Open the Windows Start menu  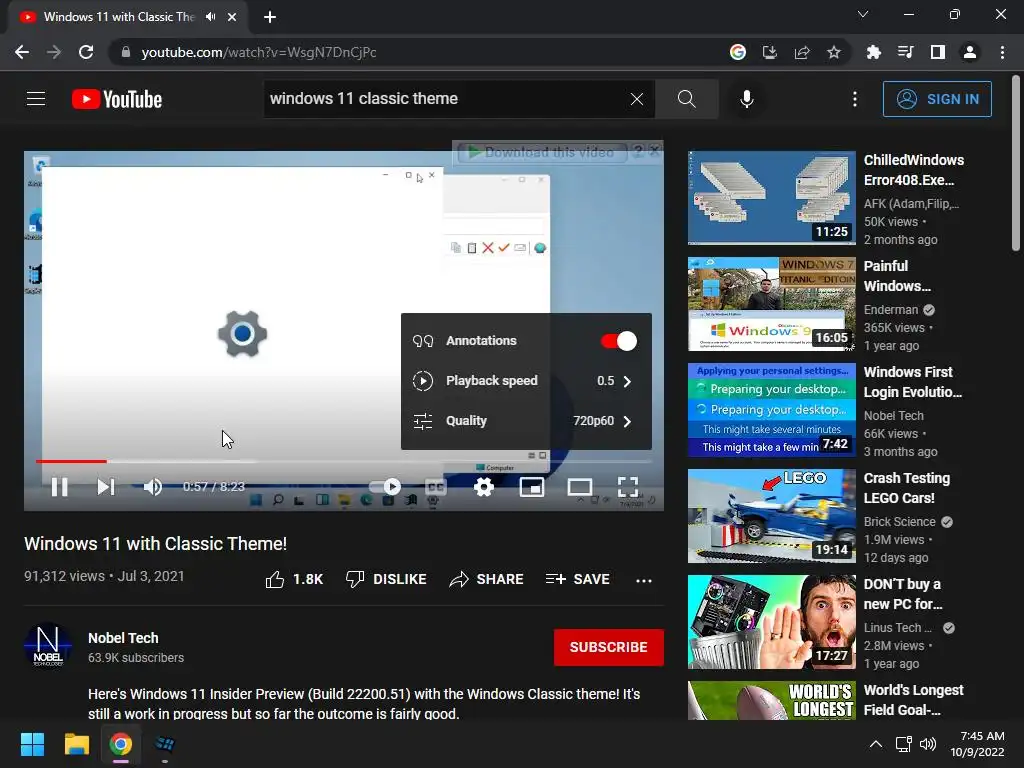32,744
